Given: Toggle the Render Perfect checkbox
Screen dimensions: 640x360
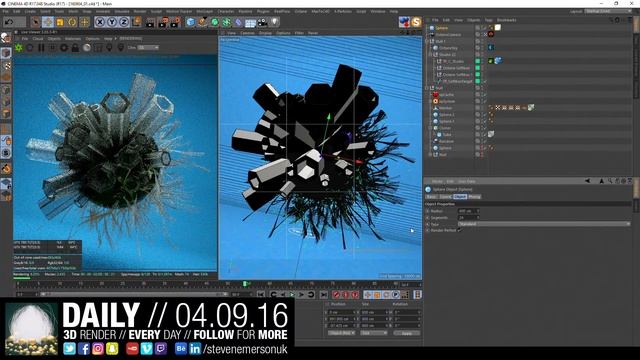Looking at the screenshot, I should 460,231.
